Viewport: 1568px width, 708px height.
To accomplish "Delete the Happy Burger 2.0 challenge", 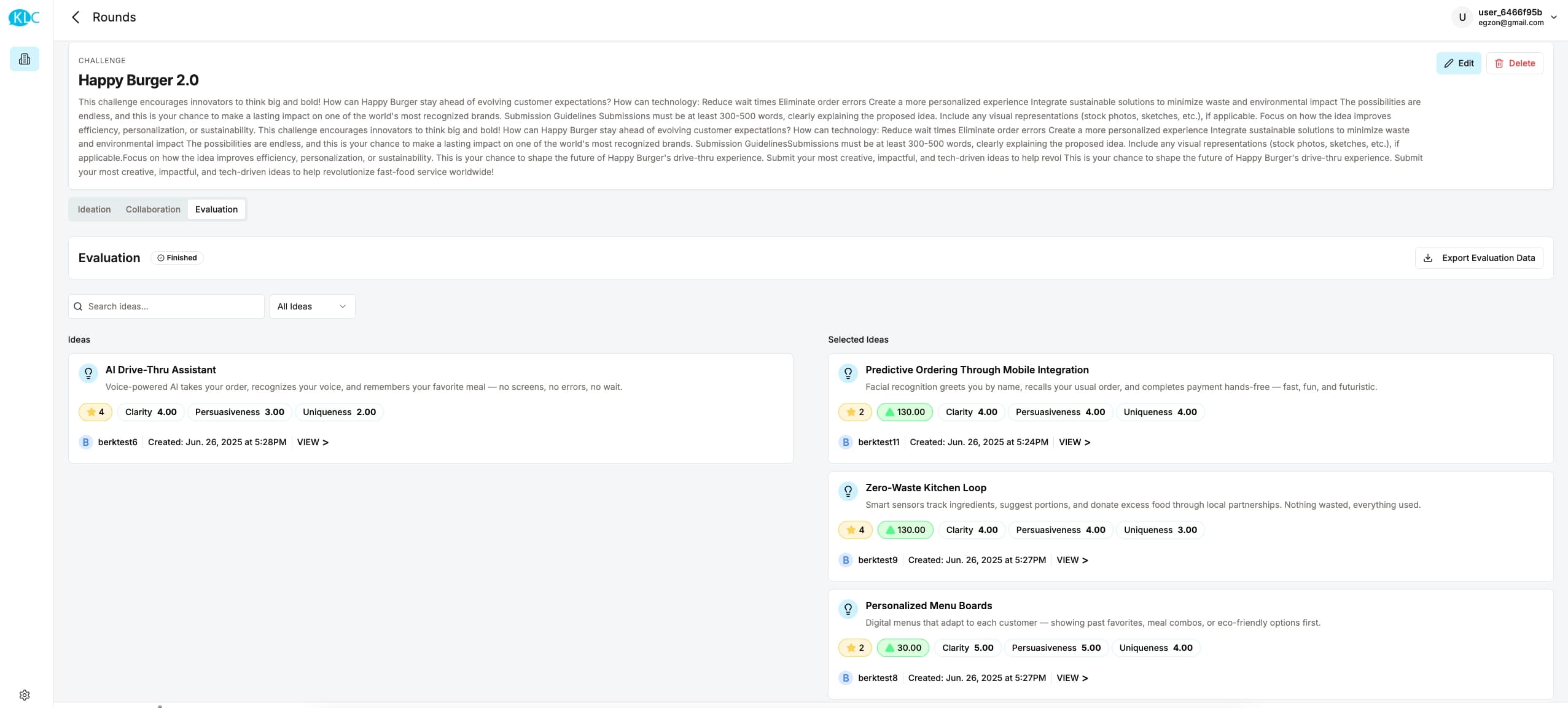I will pos(1514,63).
